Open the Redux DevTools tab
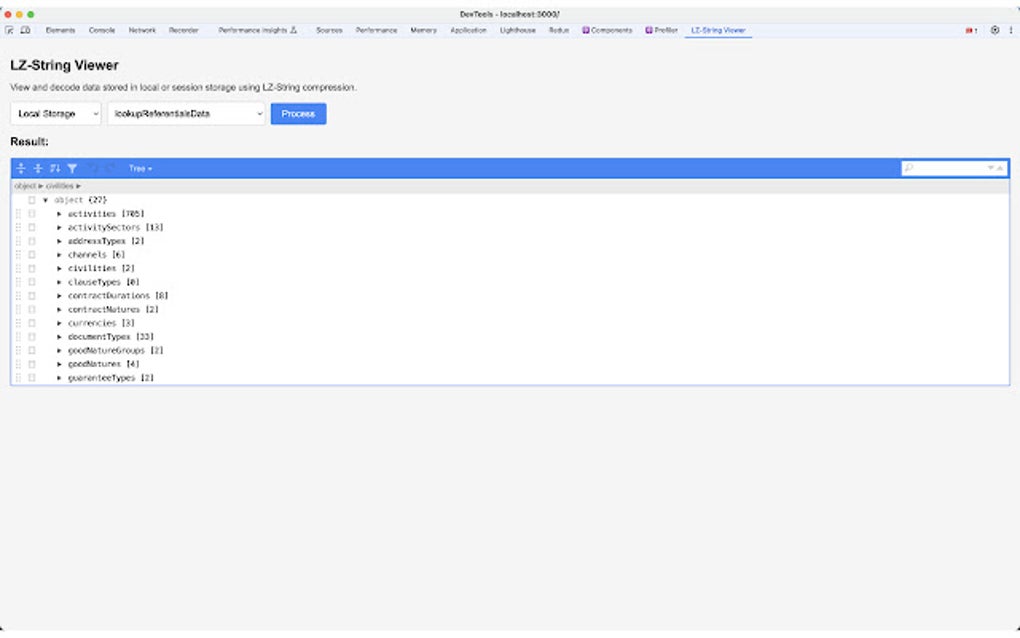Viewport: 1020px width, 638px height. point(558,30)
